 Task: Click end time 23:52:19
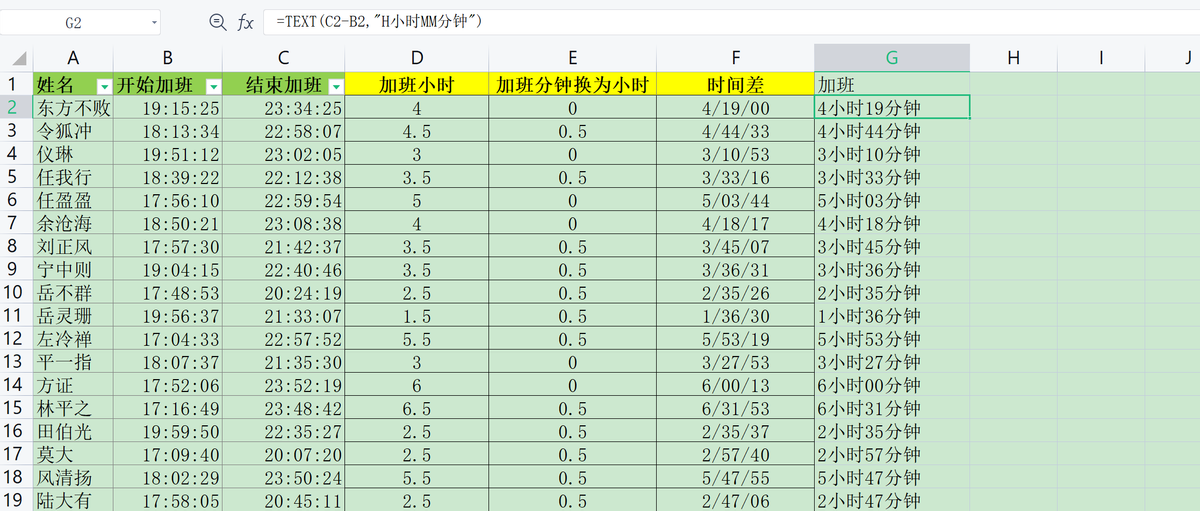(x=284, y=385)
